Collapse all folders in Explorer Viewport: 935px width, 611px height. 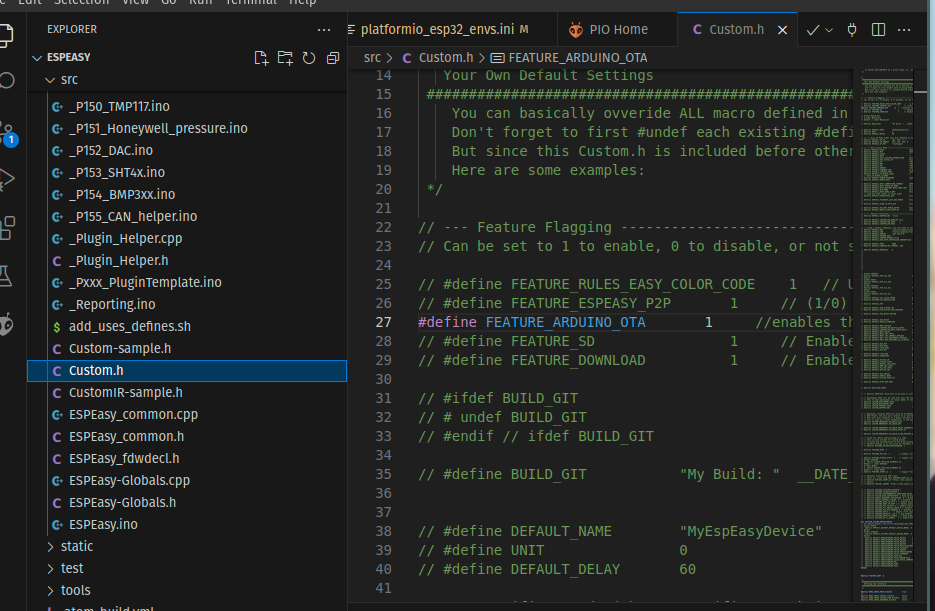tap(333, 58)
